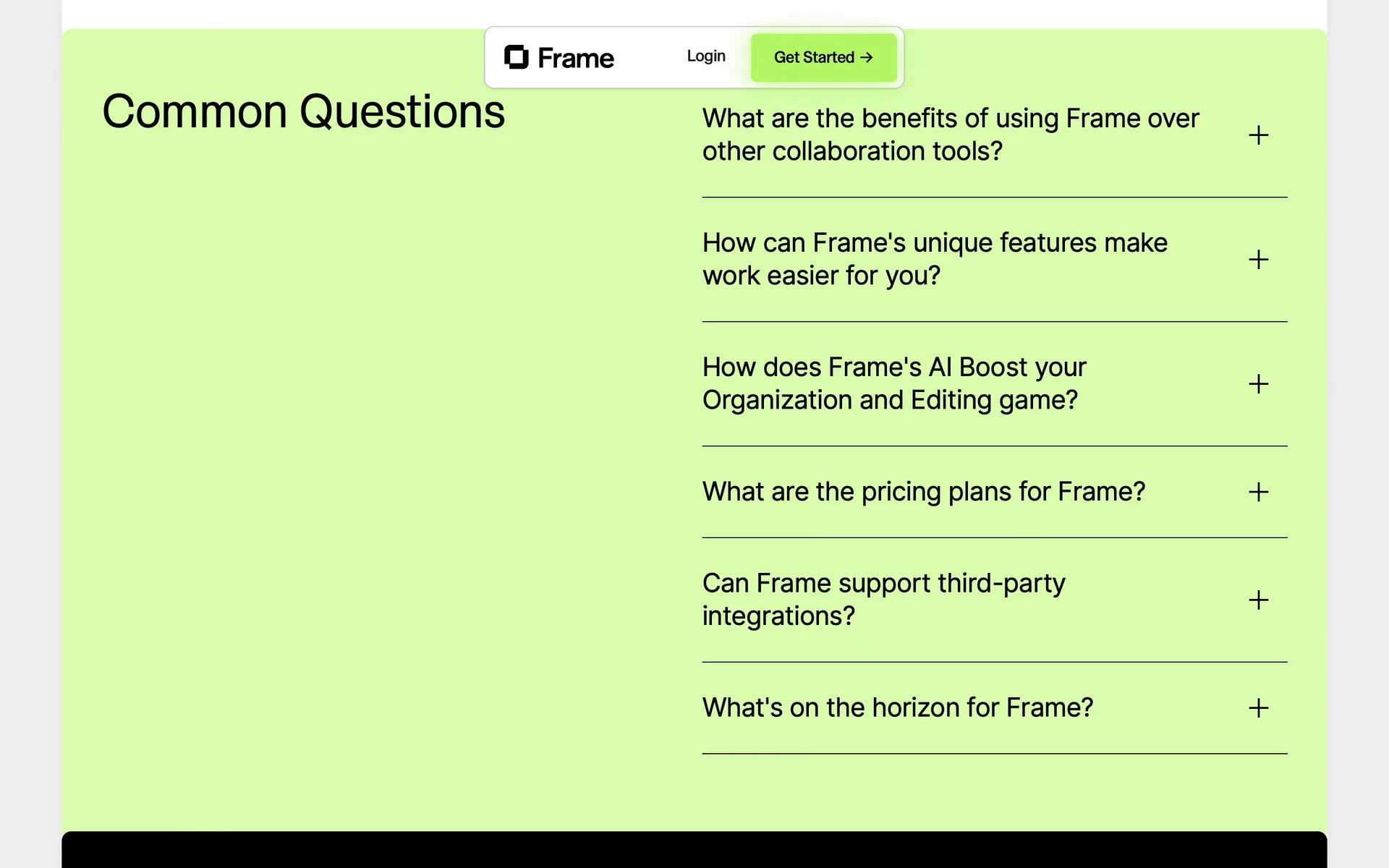Screen dimensions: 1389x868
Task: Click the arrow icon inside Get Started
Action: pyautogui.click(x=867, y=58)
